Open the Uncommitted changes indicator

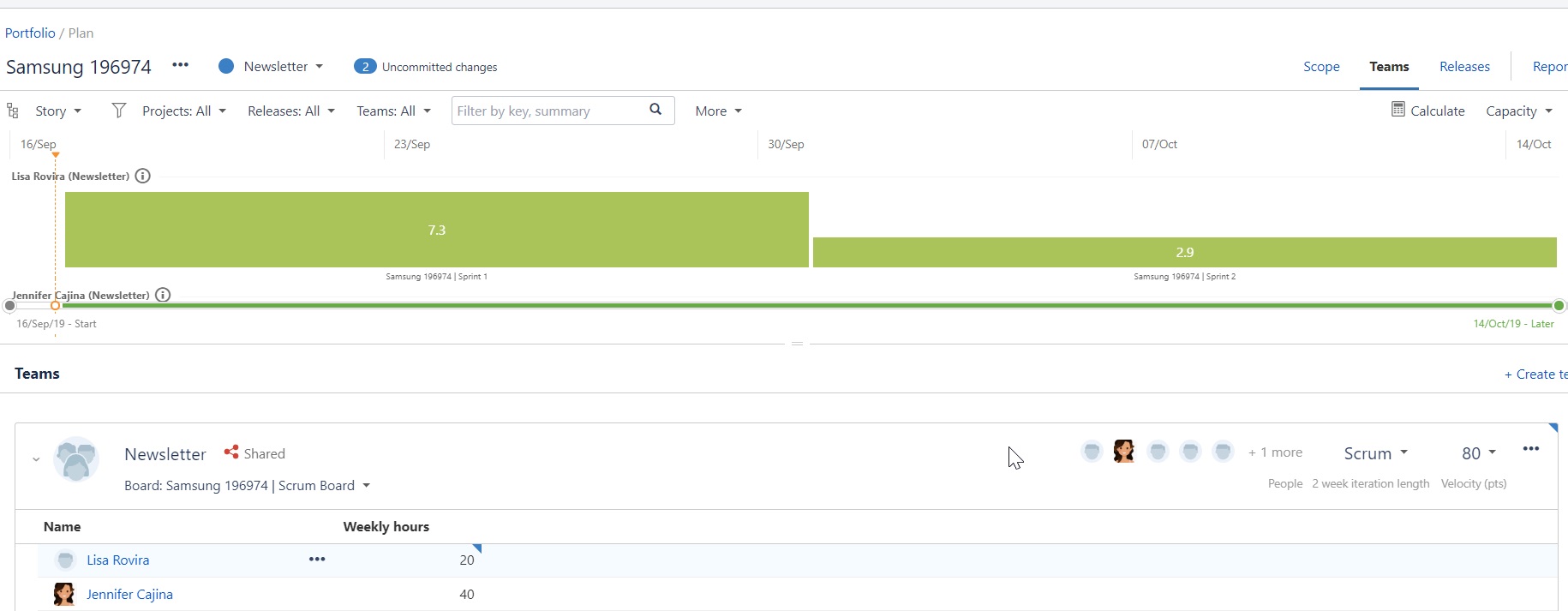click(x=426, y=67)
